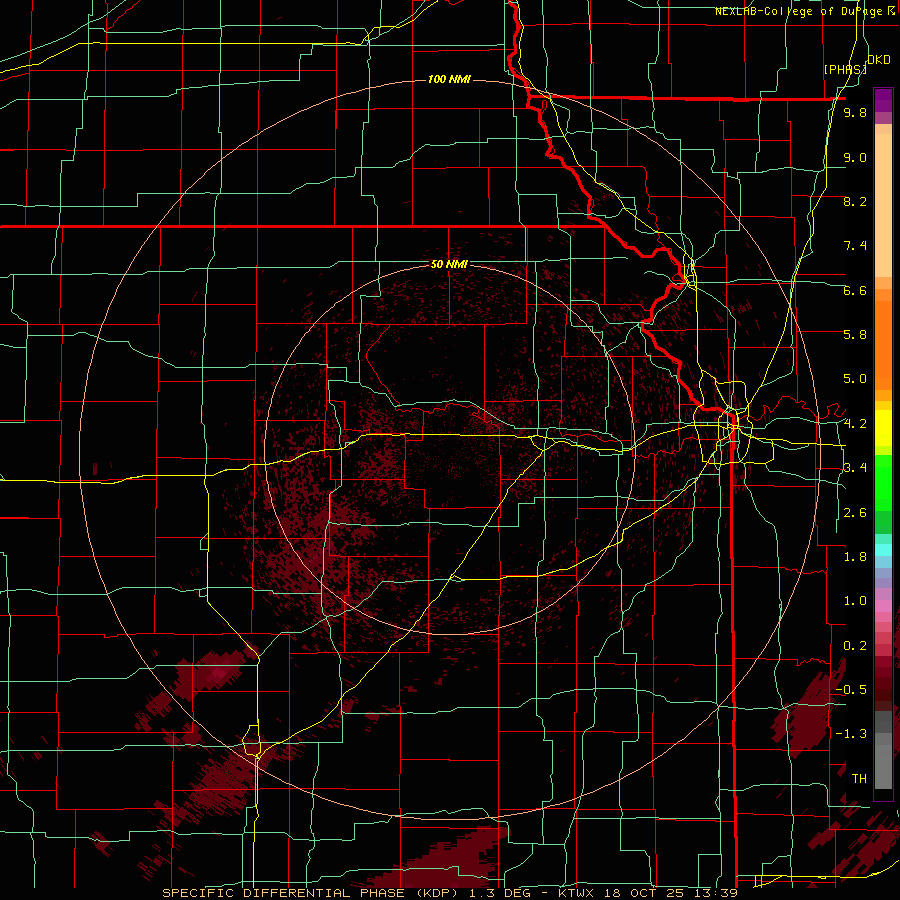Click the 4.2 scale value
The image size is (900, 900).
(x=855, y=424)
